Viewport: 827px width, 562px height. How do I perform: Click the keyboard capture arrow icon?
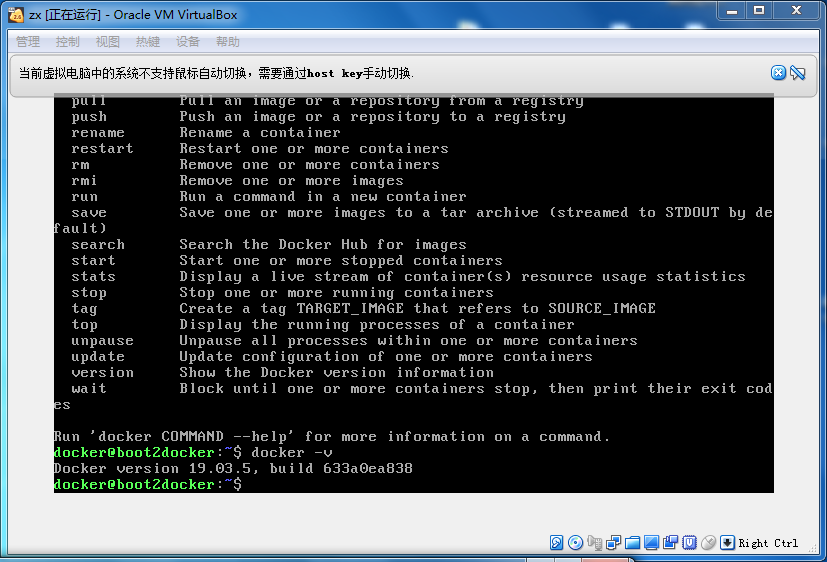(727, 542)
